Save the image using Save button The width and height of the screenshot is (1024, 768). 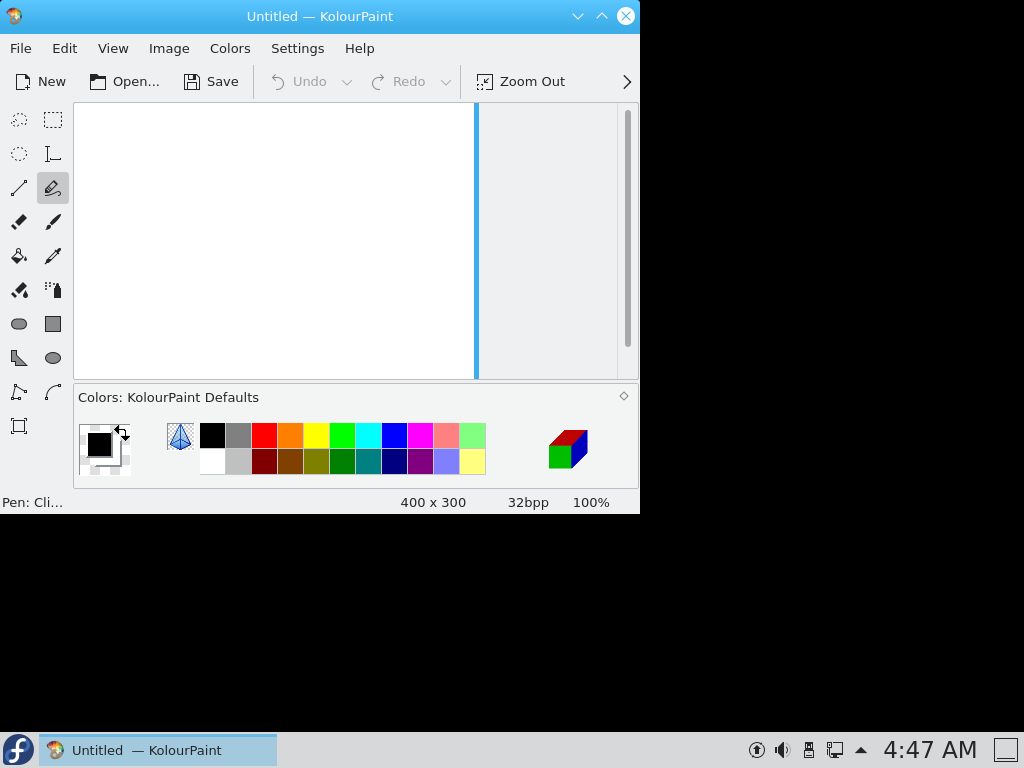click(211, 82)
